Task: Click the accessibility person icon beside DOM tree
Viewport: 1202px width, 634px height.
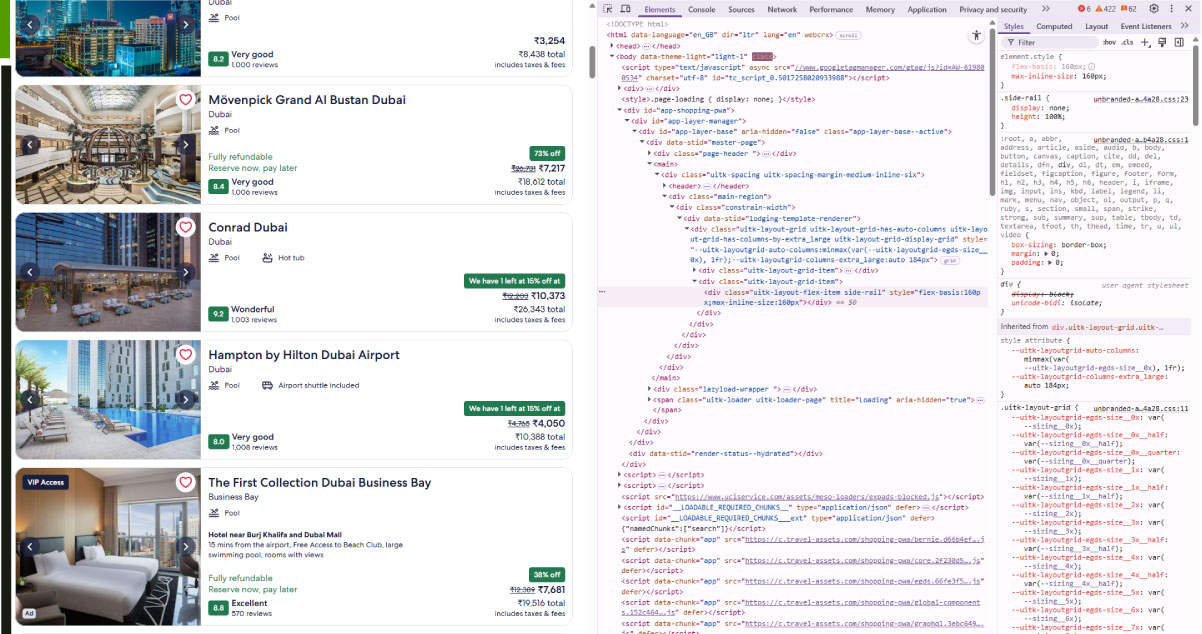Action: click(x=976, y=35)
